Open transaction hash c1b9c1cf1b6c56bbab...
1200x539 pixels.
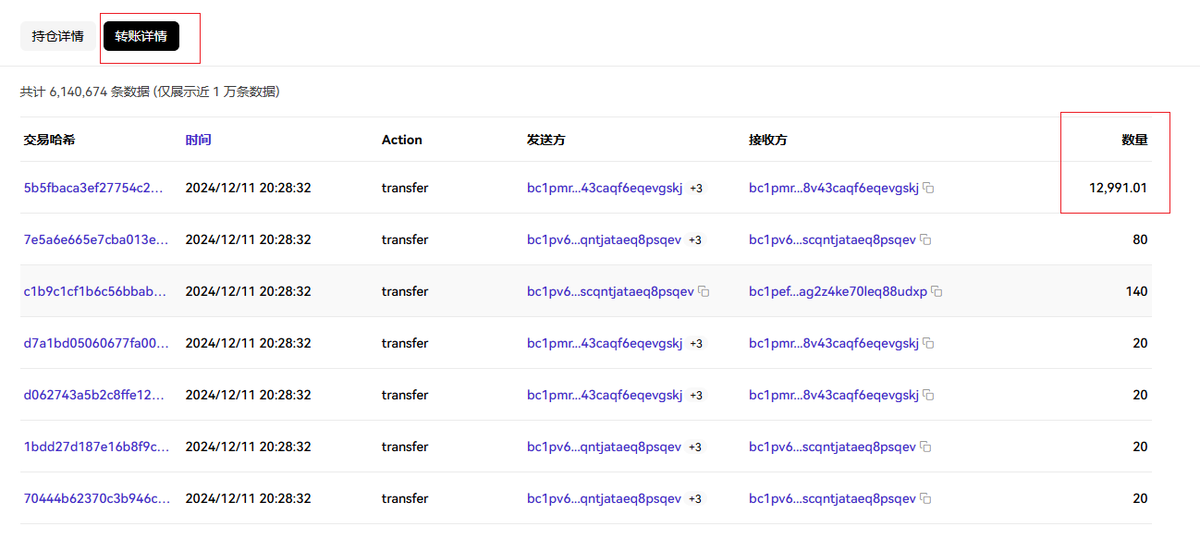pos(96,292)
